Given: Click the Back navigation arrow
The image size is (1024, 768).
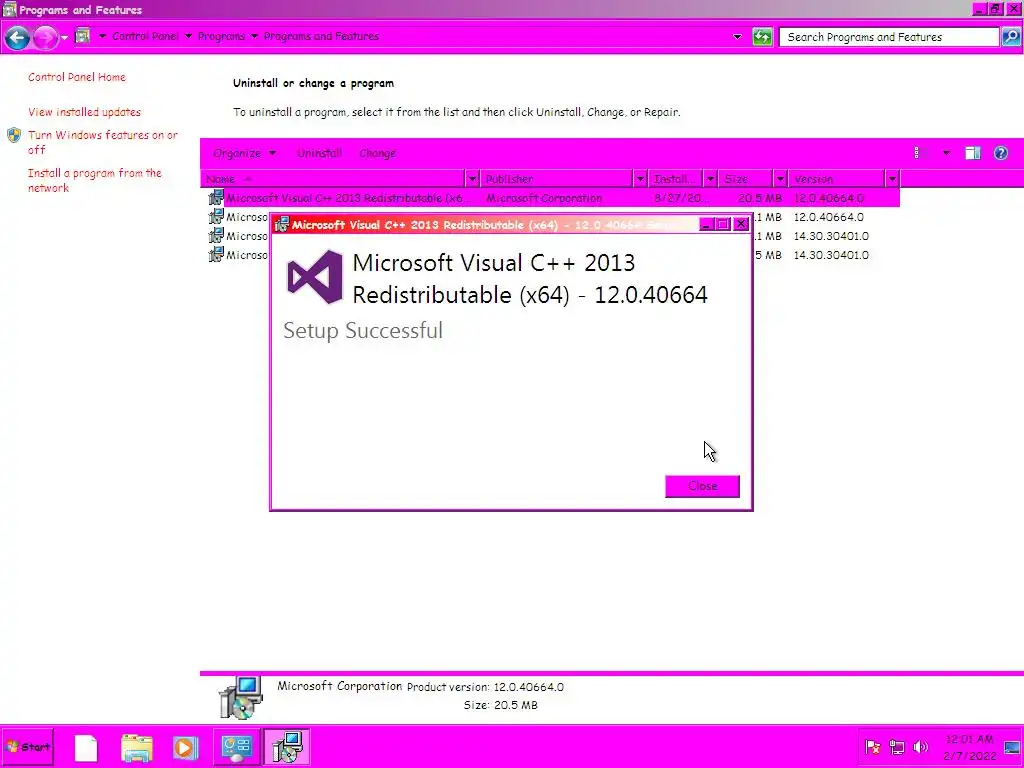Looking at the screenshot, I should point(18,37).
